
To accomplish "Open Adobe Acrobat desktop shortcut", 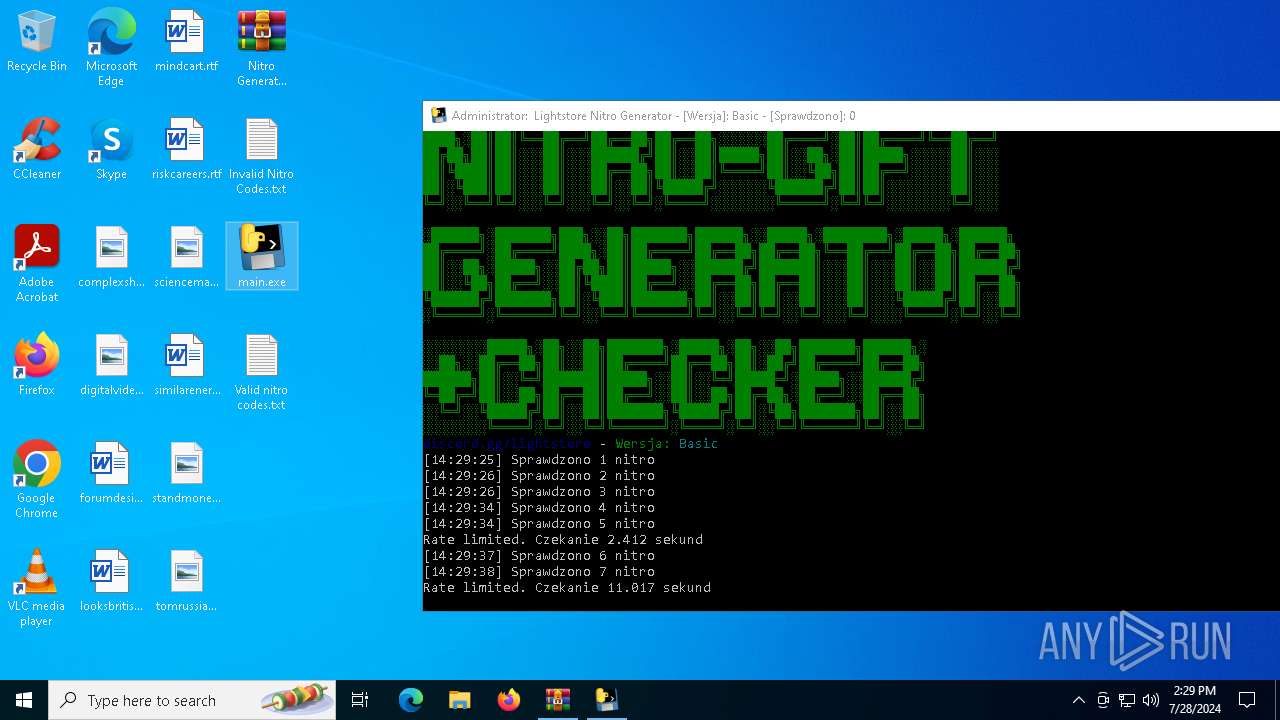I will [x=37, y=264].
